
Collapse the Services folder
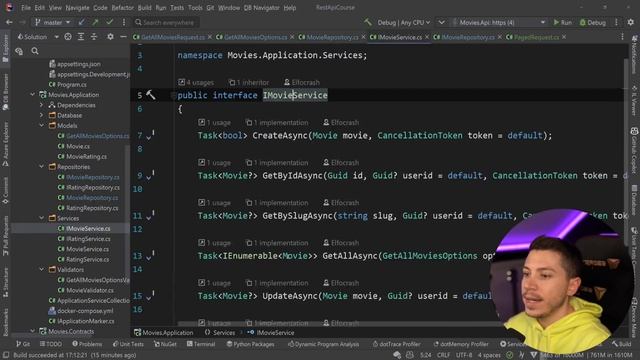[x=41, y=218]
